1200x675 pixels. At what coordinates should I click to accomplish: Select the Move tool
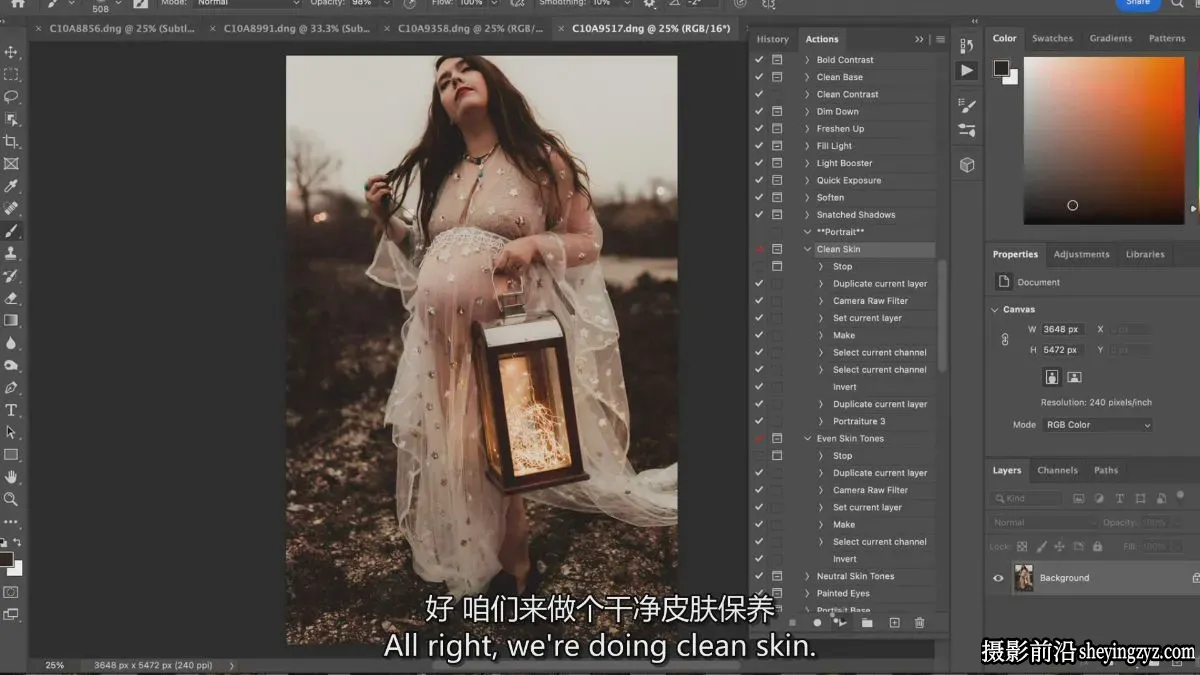pos(11,52)
